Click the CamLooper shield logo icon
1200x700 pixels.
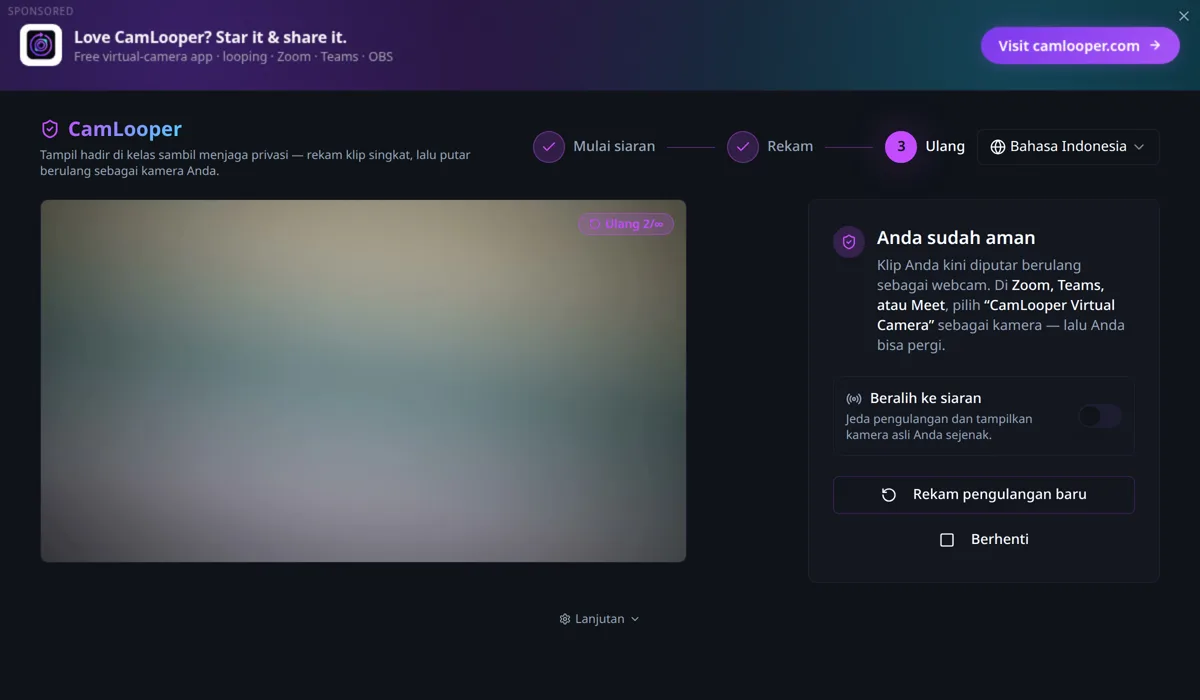[49, 129]
